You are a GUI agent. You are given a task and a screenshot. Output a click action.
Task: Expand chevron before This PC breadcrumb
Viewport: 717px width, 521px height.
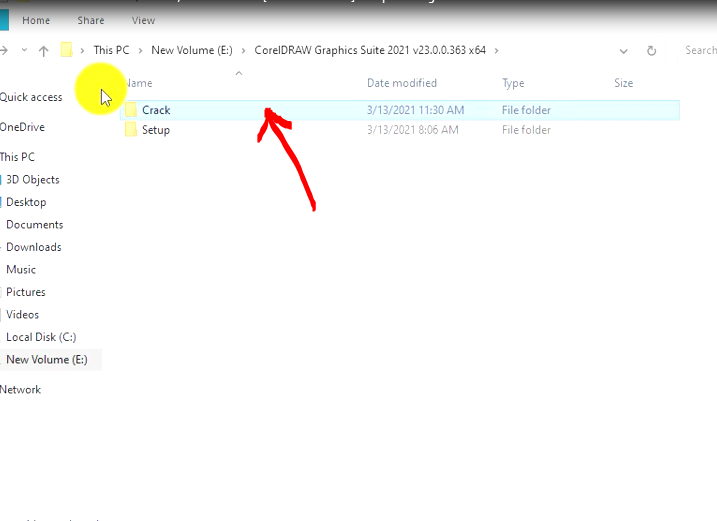(x=82, y=51)
